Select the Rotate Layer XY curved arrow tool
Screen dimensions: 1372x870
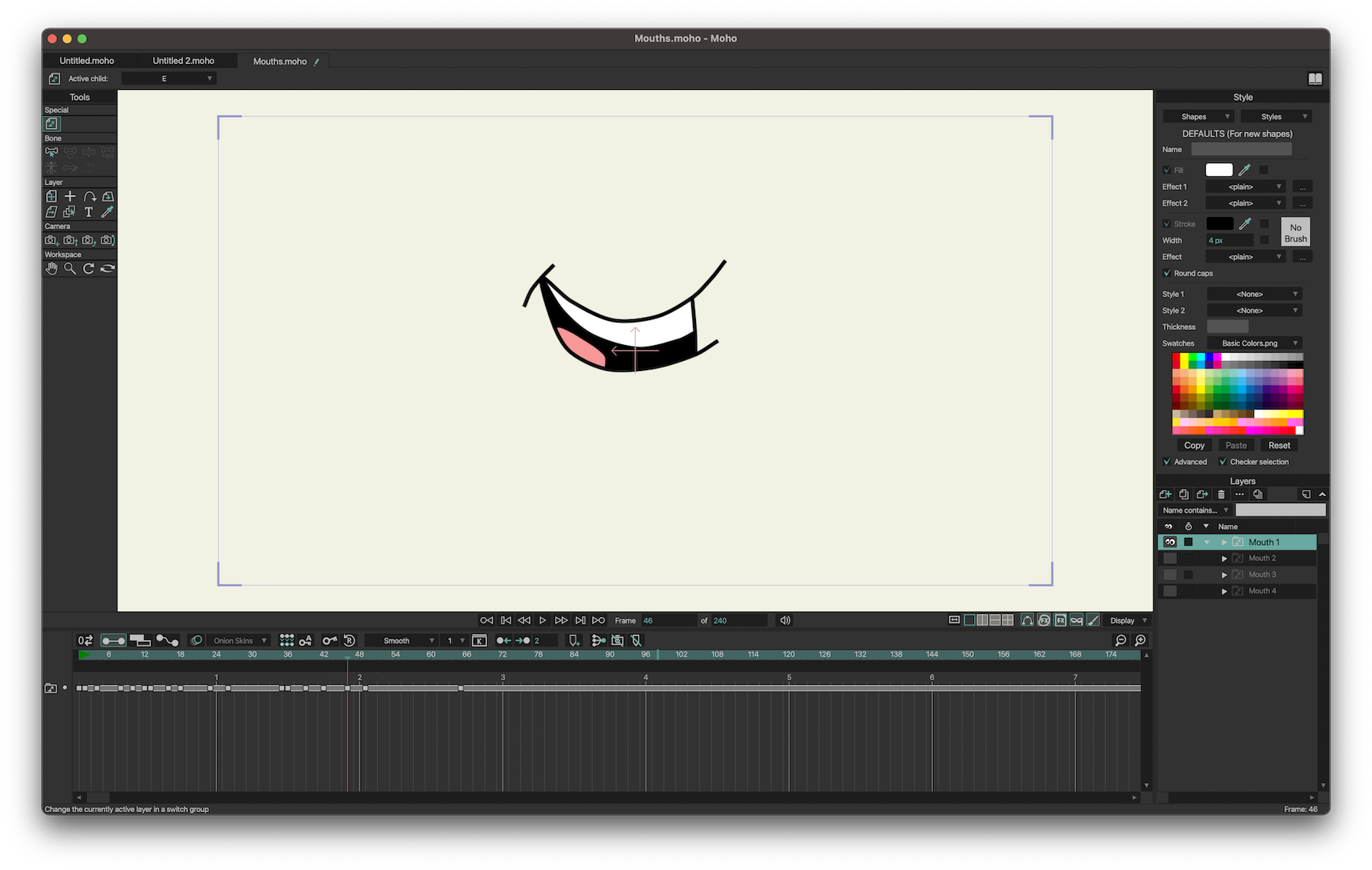[x=89, y=197]
